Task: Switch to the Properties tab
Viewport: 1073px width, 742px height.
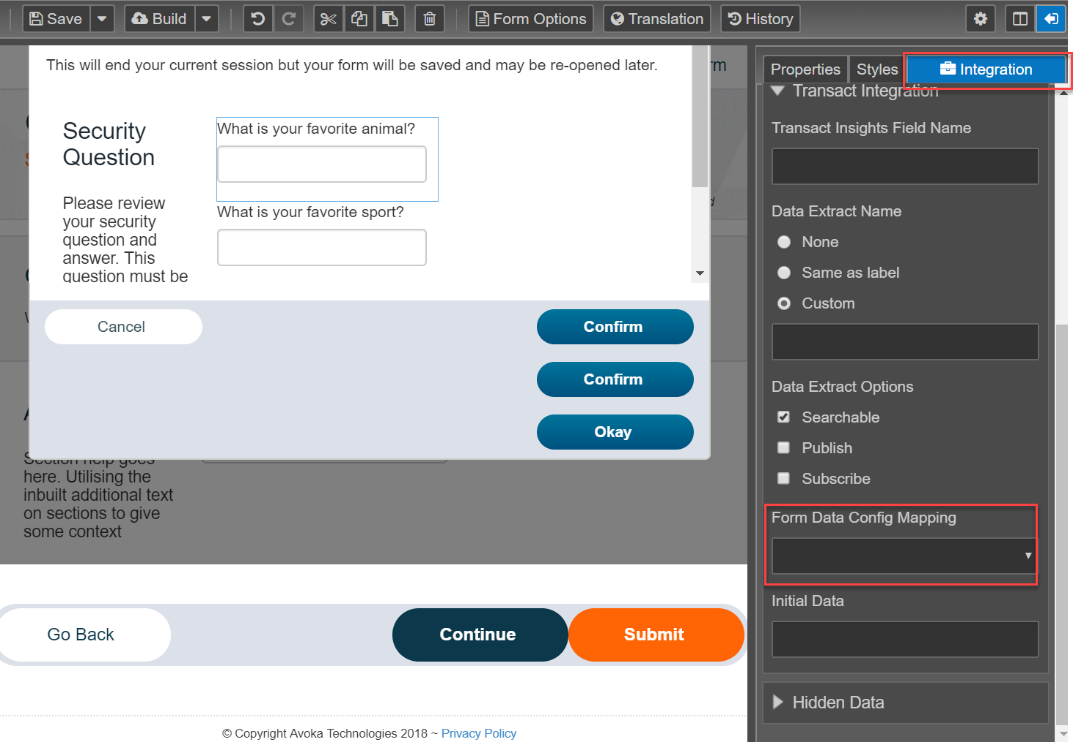Action: point(805,69)
